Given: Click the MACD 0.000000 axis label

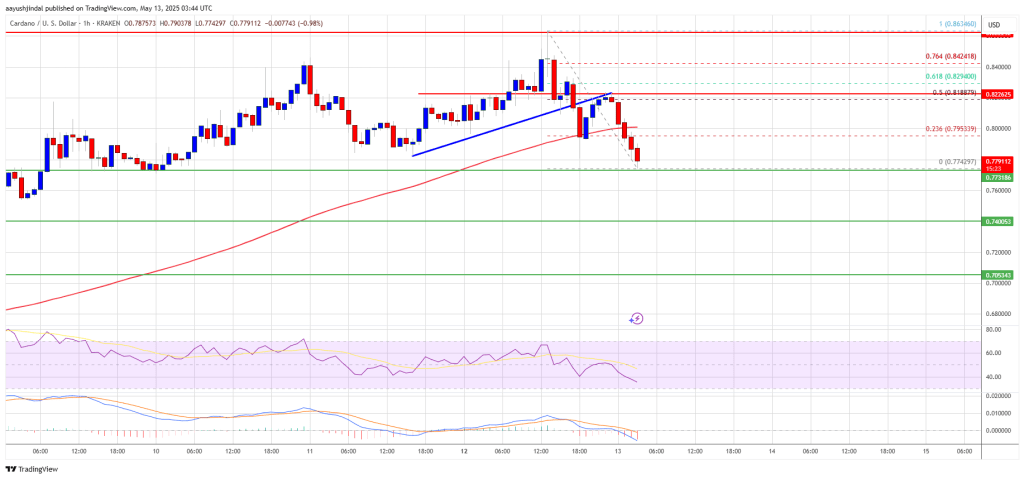Looking at the screenshot, I should pyautogui.click(x=998, y=431).
